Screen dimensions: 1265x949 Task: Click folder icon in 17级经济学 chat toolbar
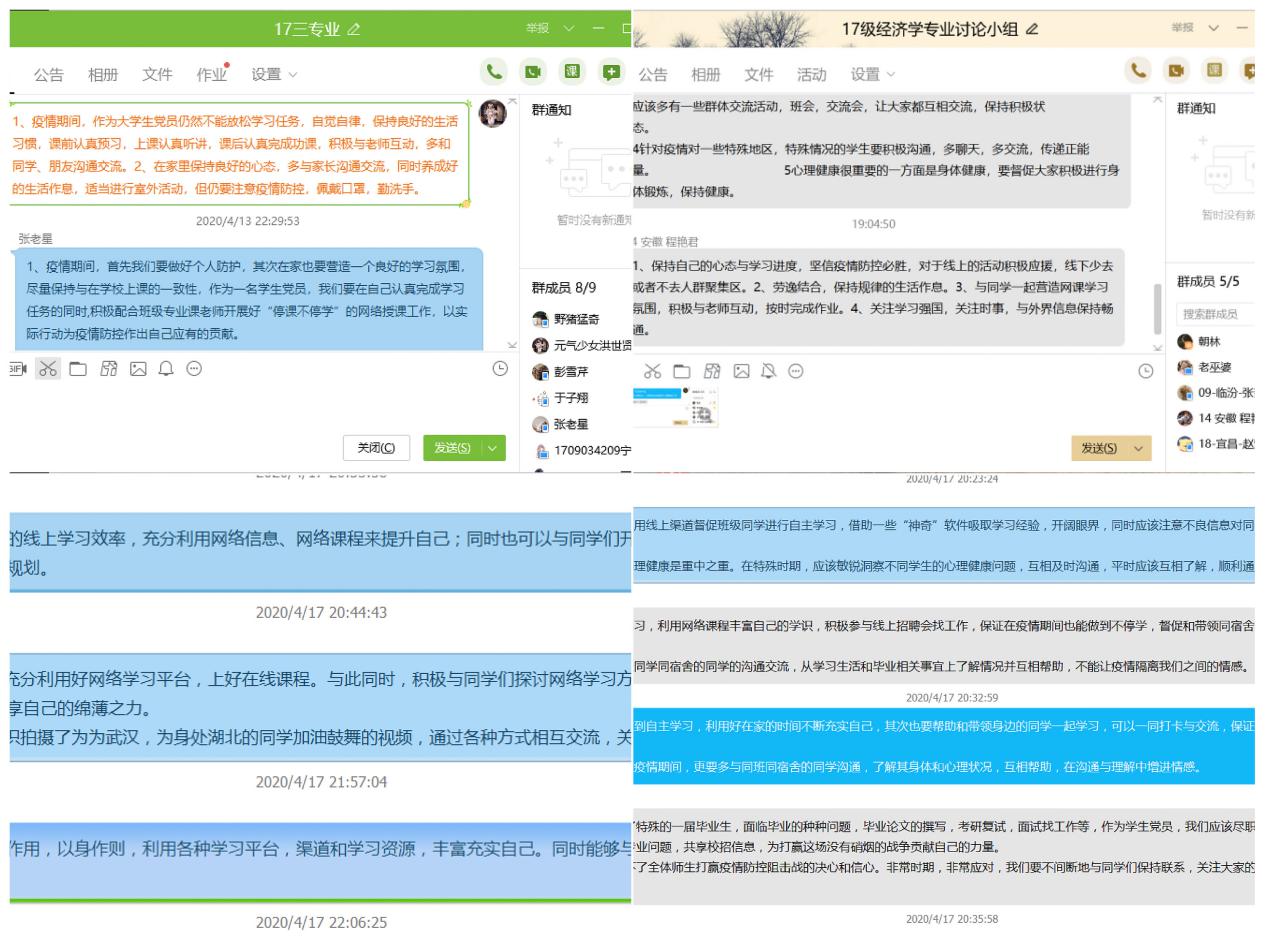coord(681,371)
